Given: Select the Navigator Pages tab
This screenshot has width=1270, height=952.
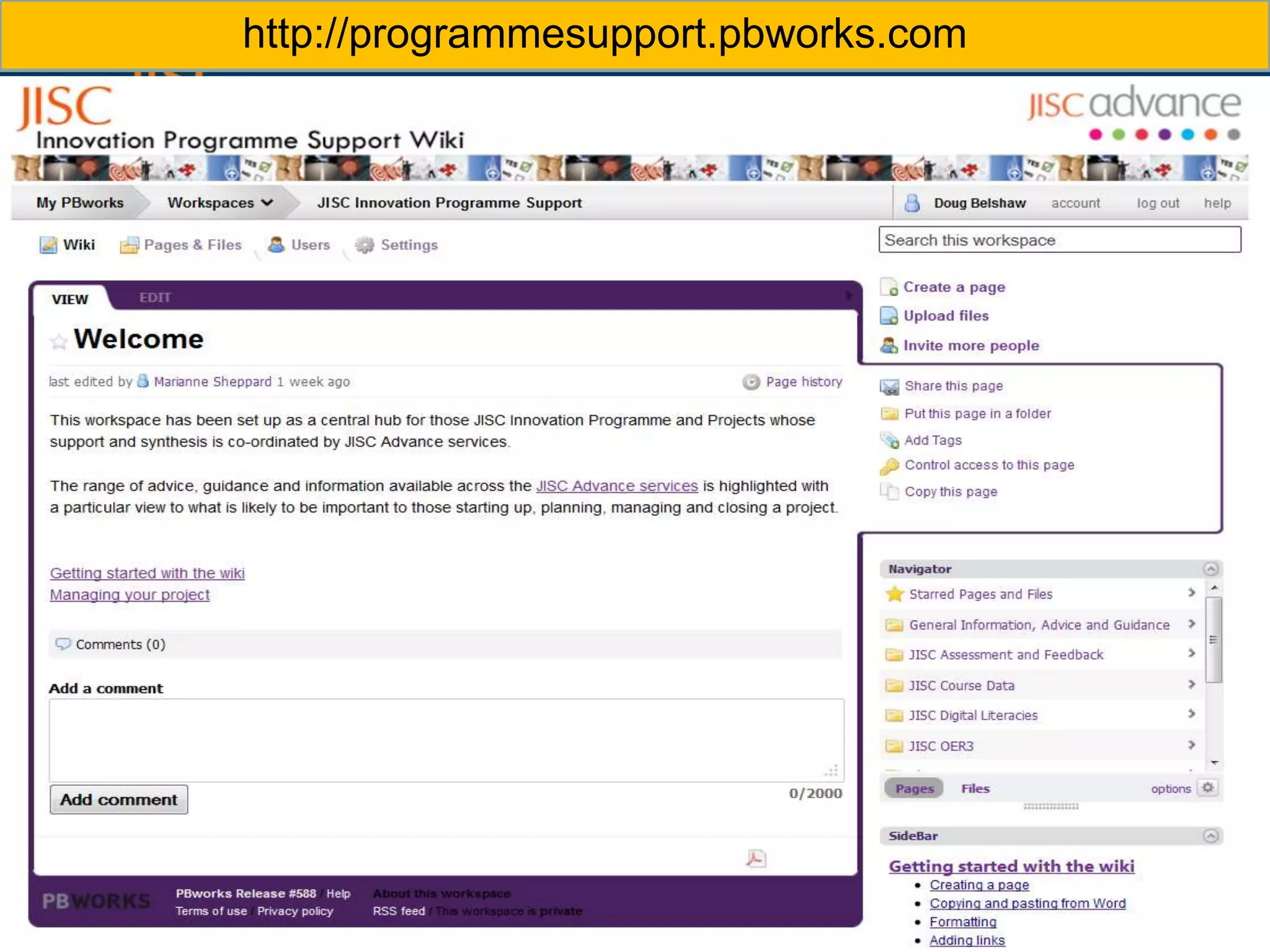Looking at the screenshot, I should 914,788.
